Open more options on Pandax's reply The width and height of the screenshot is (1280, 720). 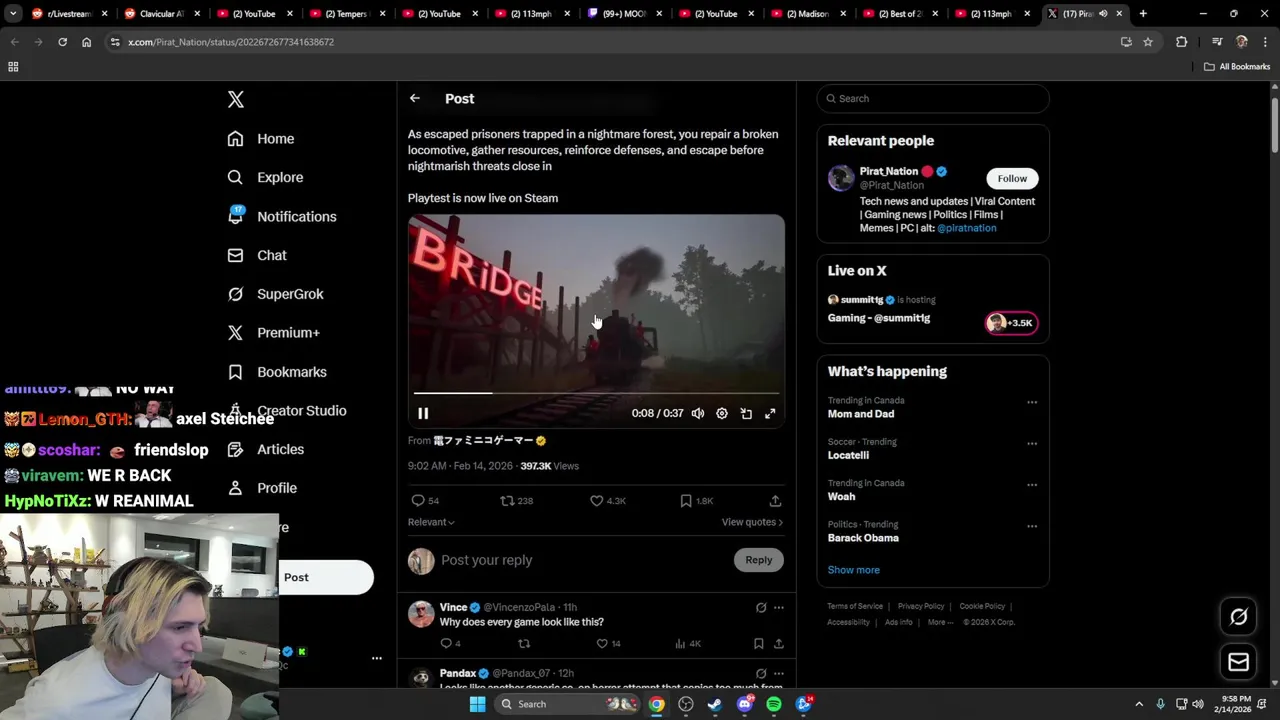click(x=779, y=673)
